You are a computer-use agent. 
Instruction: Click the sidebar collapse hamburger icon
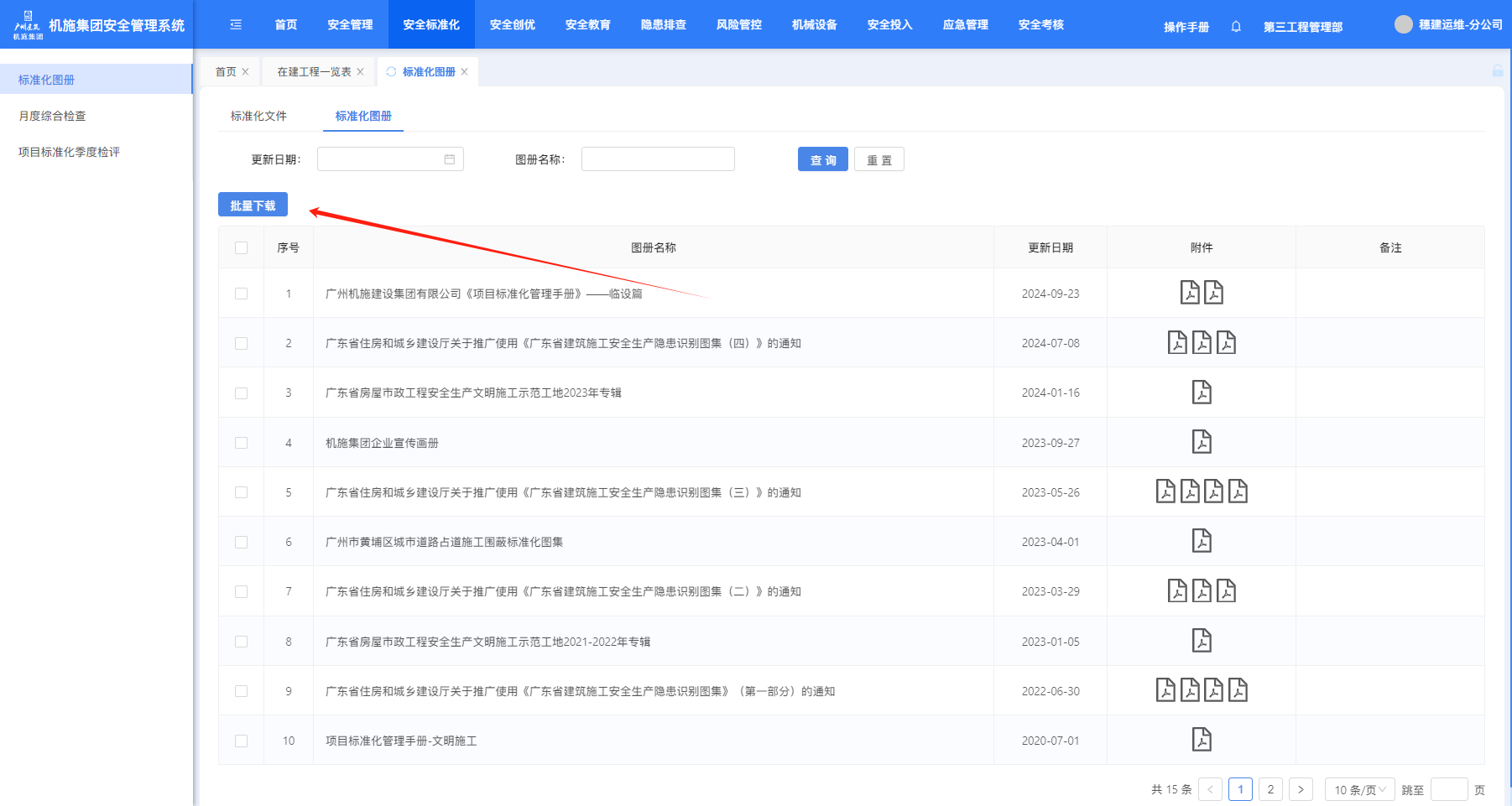coord(236,25)
